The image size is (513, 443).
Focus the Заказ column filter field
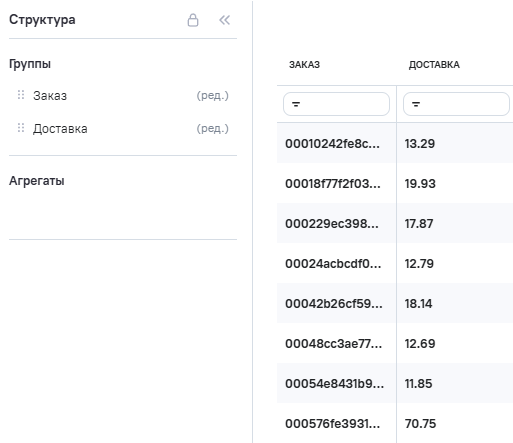336,104
